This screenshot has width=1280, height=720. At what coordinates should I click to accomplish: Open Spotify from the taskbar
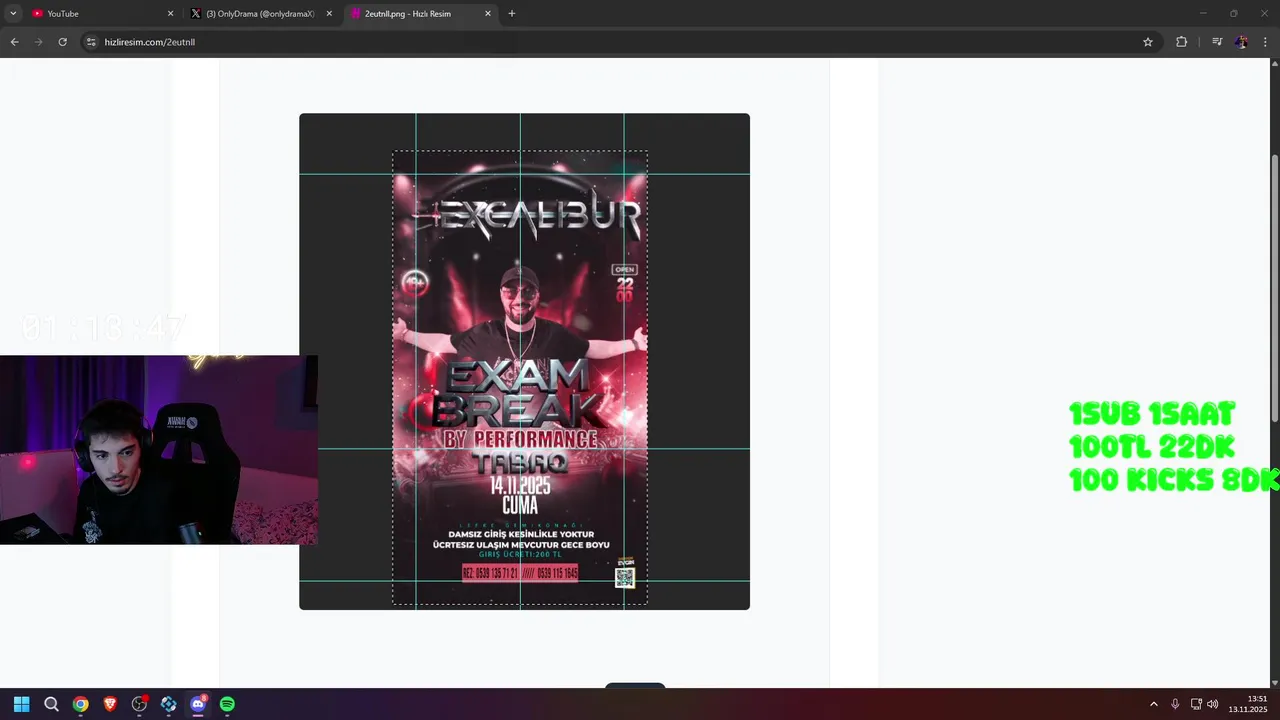coord(227,704)
